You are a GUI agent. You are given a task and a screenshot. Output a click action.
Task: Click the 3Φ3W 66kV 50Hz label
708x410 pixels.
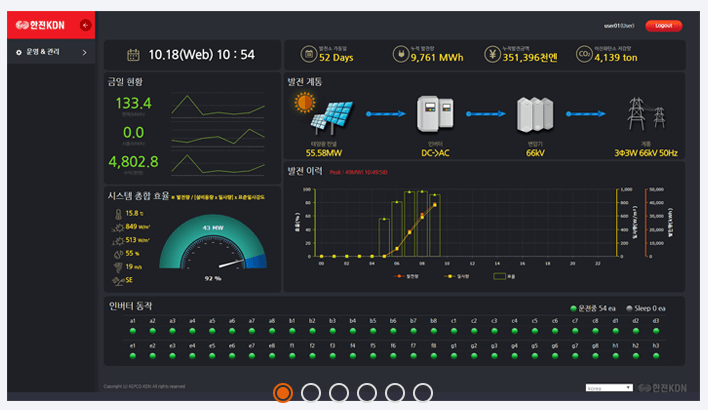tap(646, 153)
